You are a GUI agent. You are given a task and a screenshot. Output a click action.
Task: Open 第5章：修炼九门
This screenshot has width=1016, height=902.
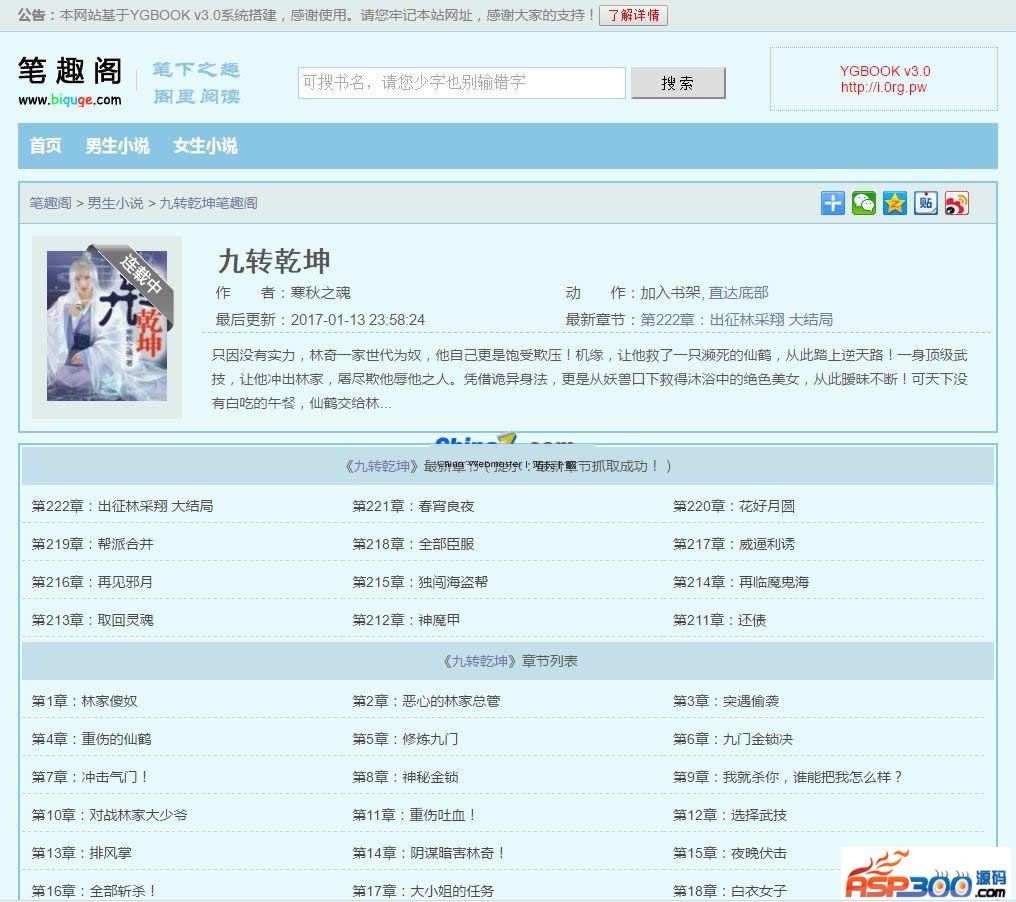(x=405, y=739)
